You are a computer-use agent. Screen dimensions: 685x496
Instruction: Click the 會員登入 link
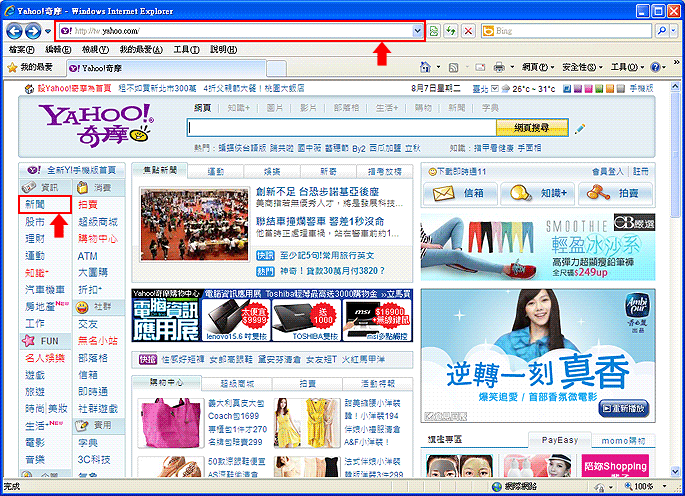point(608,172)
